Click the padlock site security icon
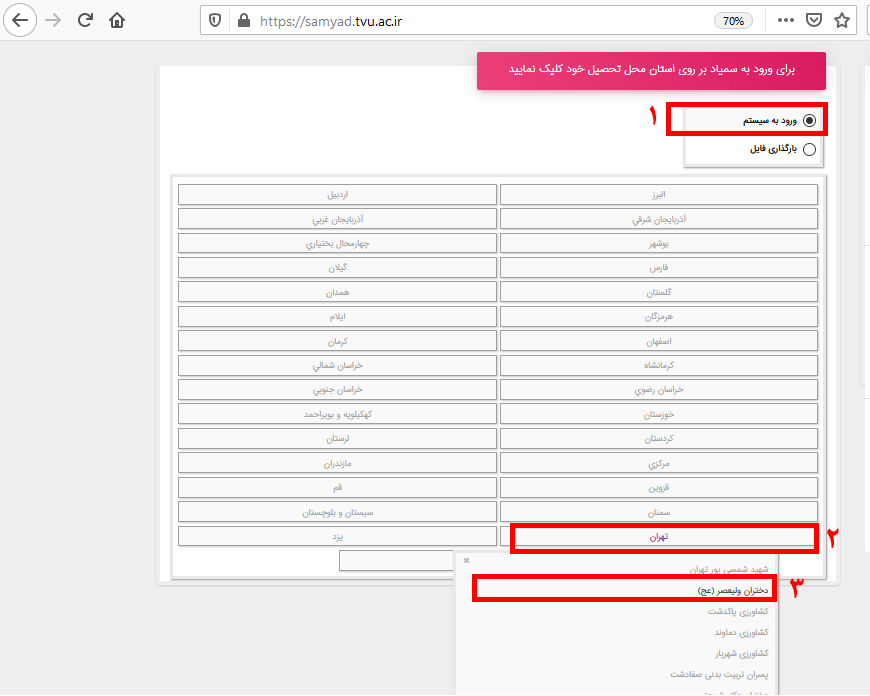870x696 pixels. coord(243,21)
